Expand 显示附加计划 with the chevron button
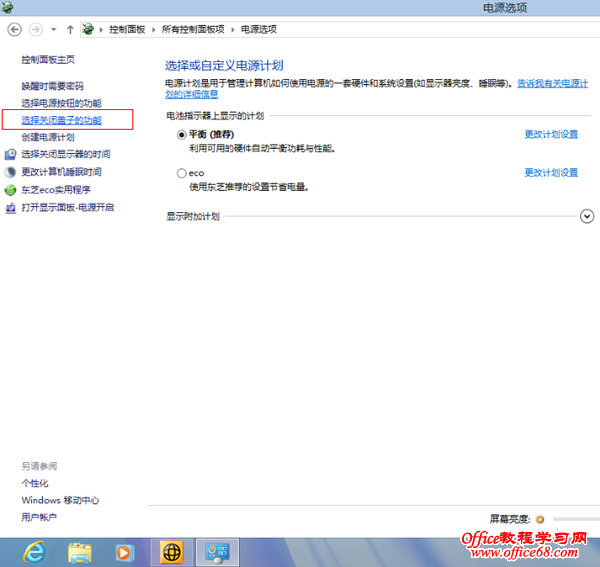The width and height of the screenshot is (600, 567). tap(587, 216)
